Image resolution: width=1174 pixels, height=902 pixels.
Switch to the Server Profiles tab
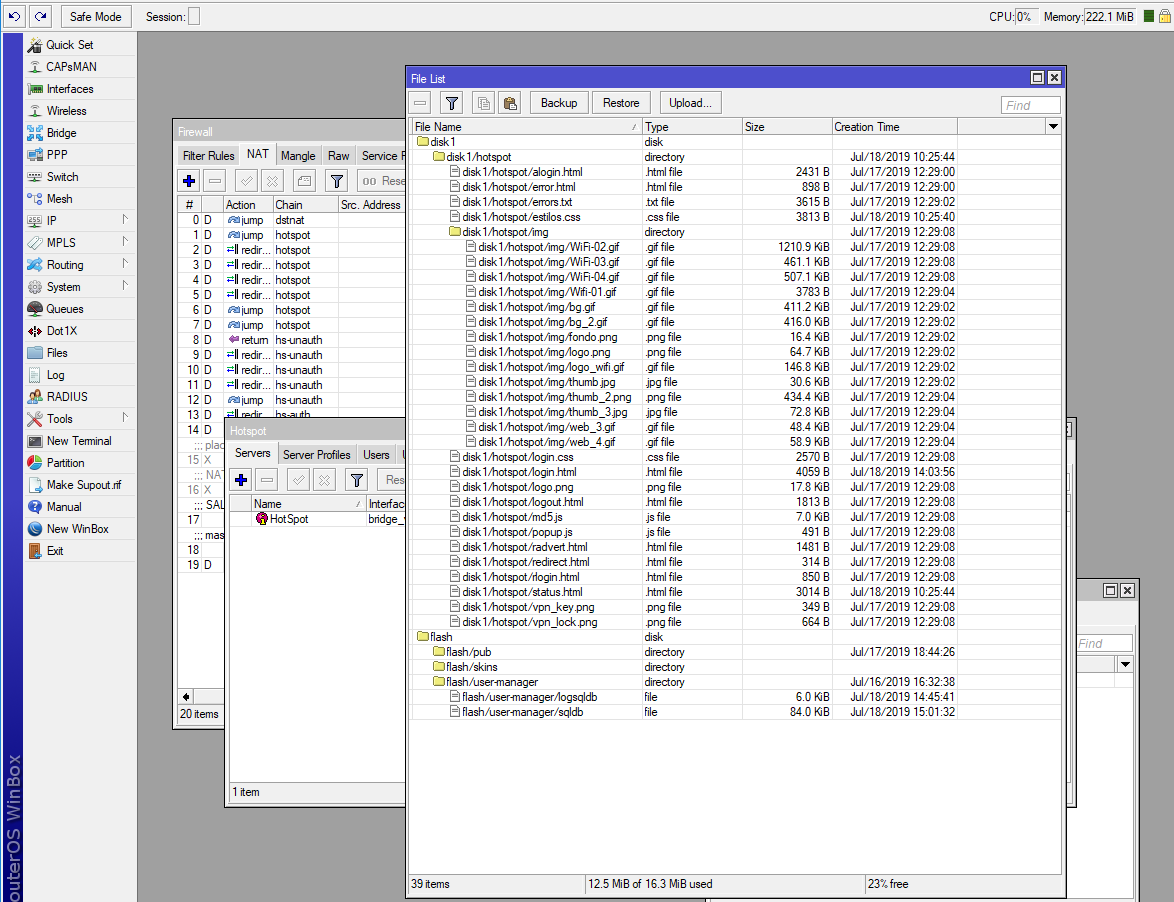316,454
